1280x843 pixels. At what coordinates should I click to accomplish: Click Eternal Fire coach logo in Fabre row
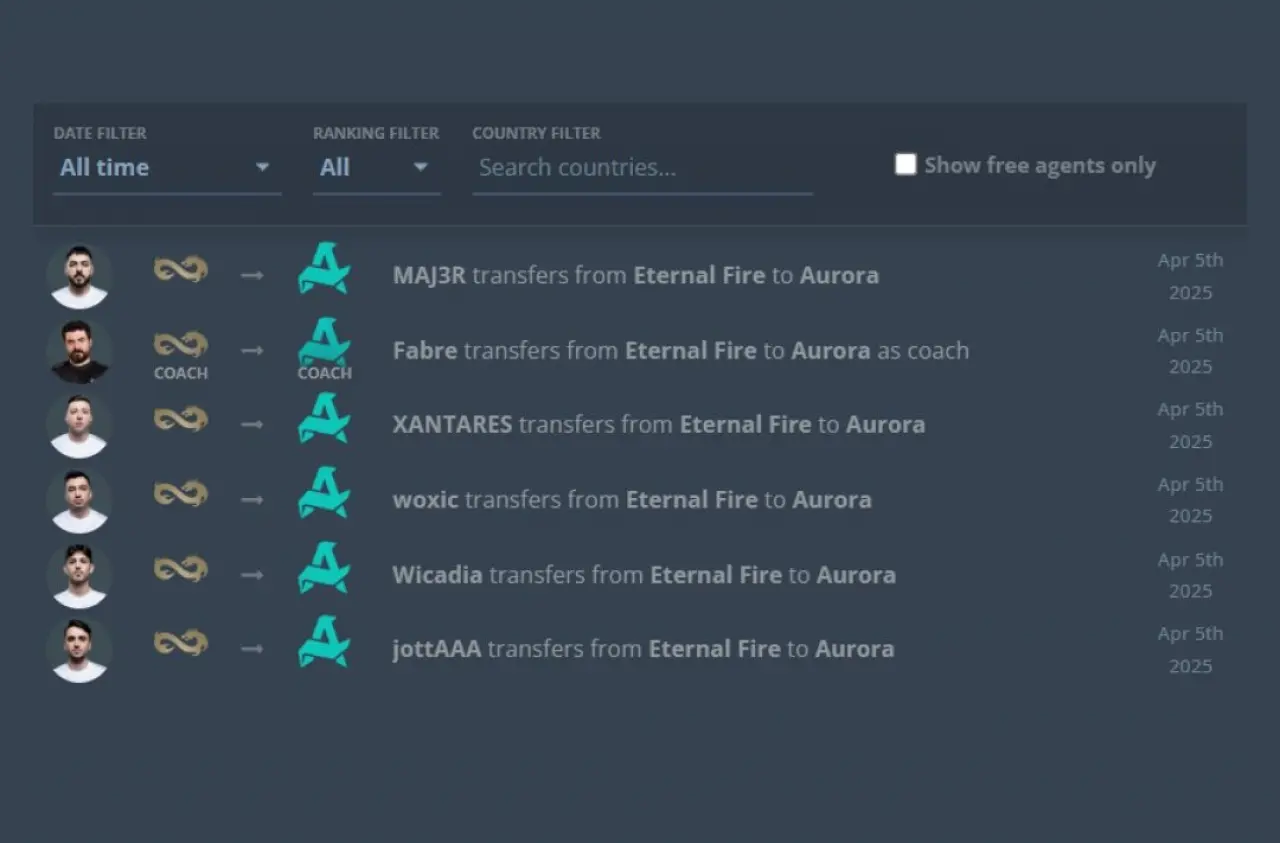180,345
